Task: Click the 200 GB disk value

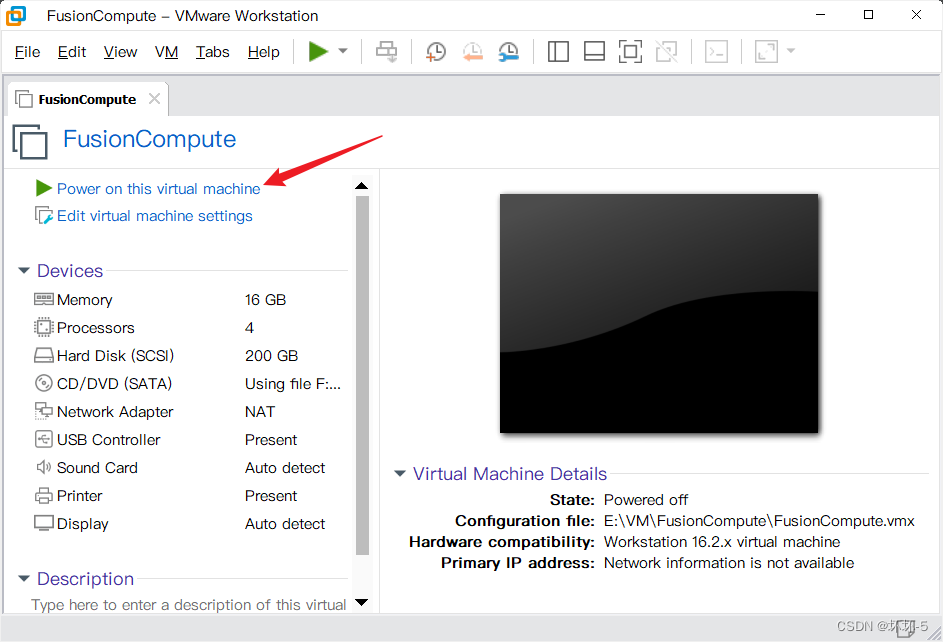Action: (x=271, y=356)
